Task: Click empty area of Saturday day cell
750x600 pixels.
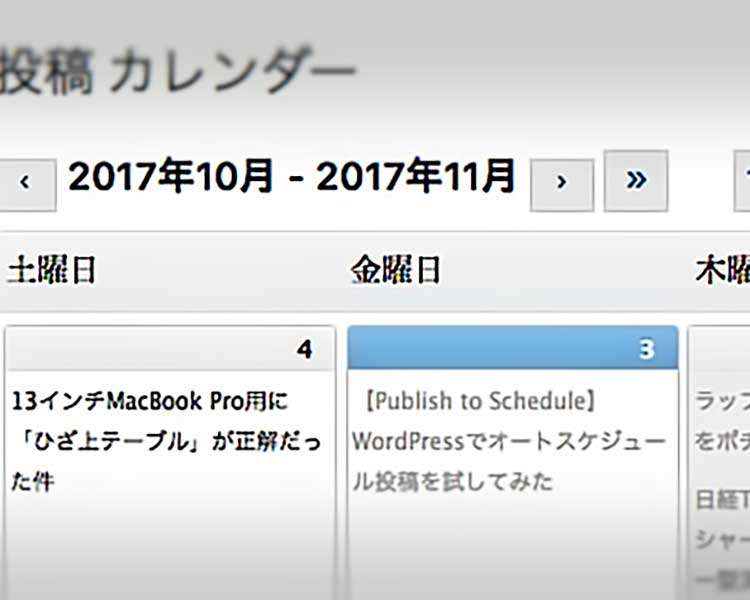Action: (170, 550)
